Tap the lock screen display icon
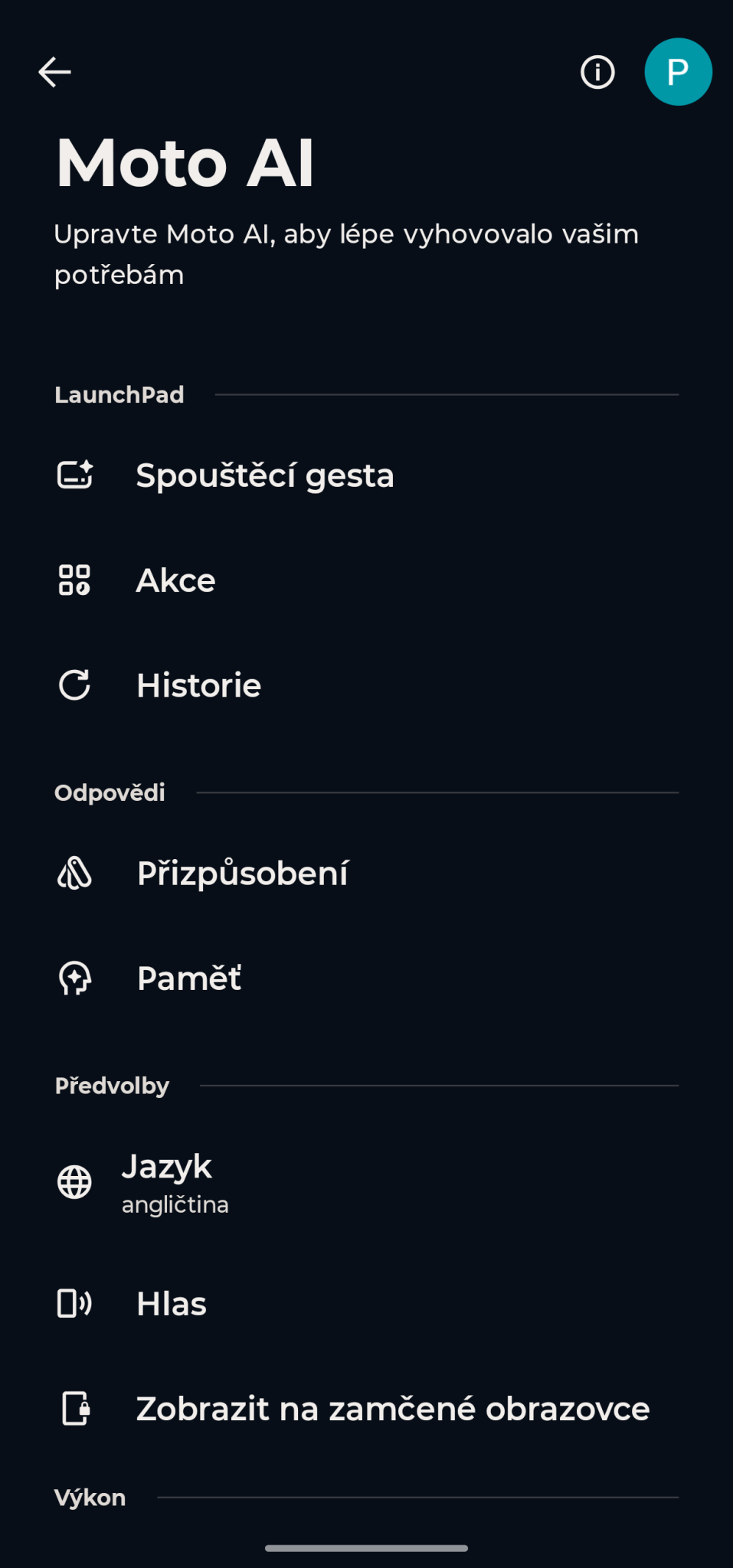The width and height of the screenshot is (733, 1568). click(75, 1408)
